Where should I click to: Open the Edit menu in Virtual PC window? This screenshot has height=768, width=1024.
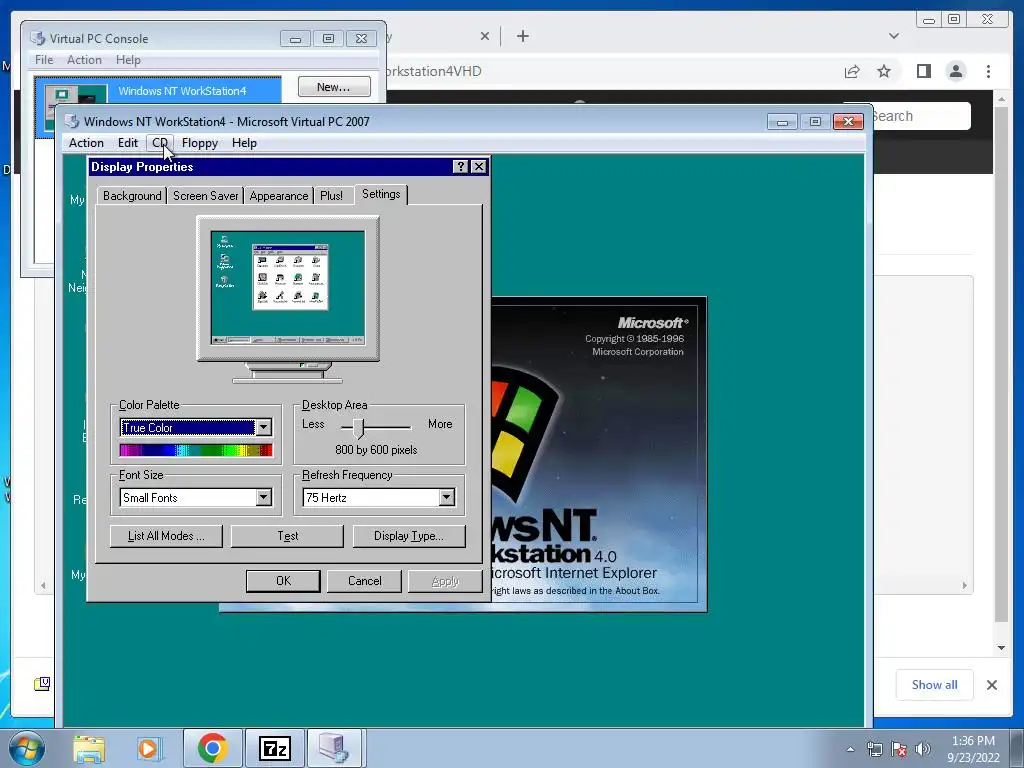(x=127, y=143)
